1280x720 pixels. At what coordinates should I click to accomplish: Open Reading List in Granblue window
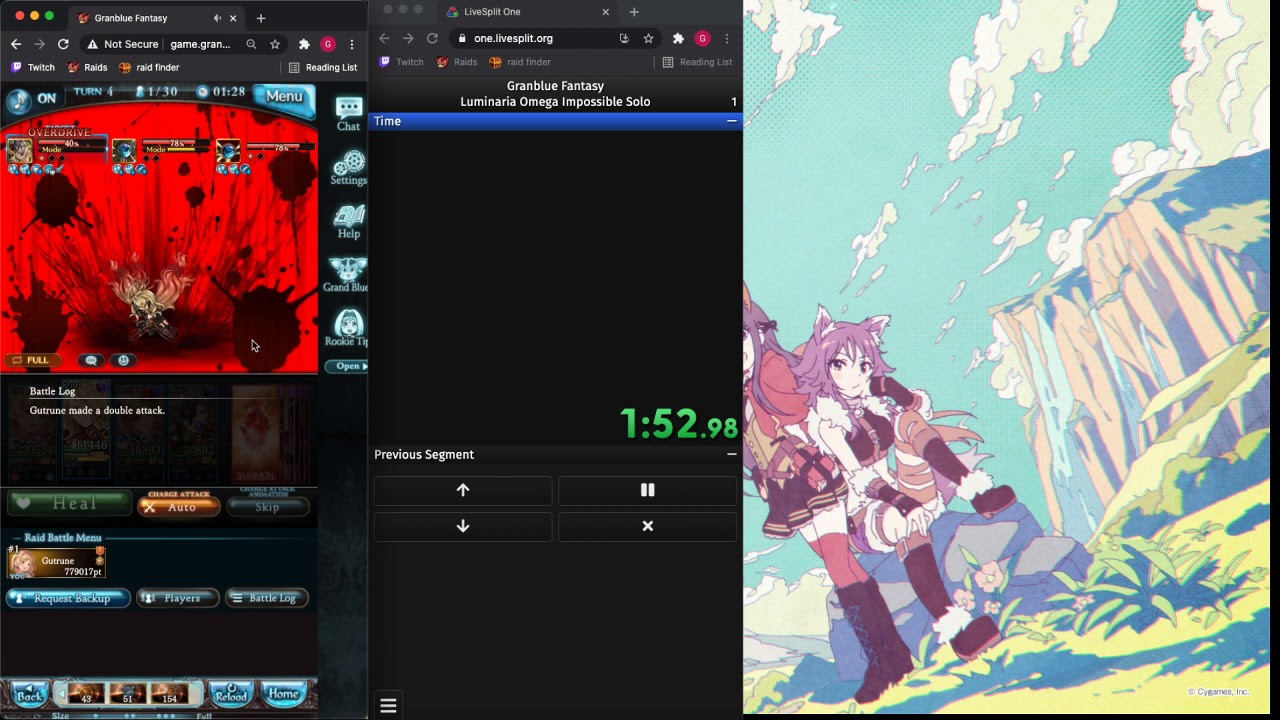click(x=323, y=68)
